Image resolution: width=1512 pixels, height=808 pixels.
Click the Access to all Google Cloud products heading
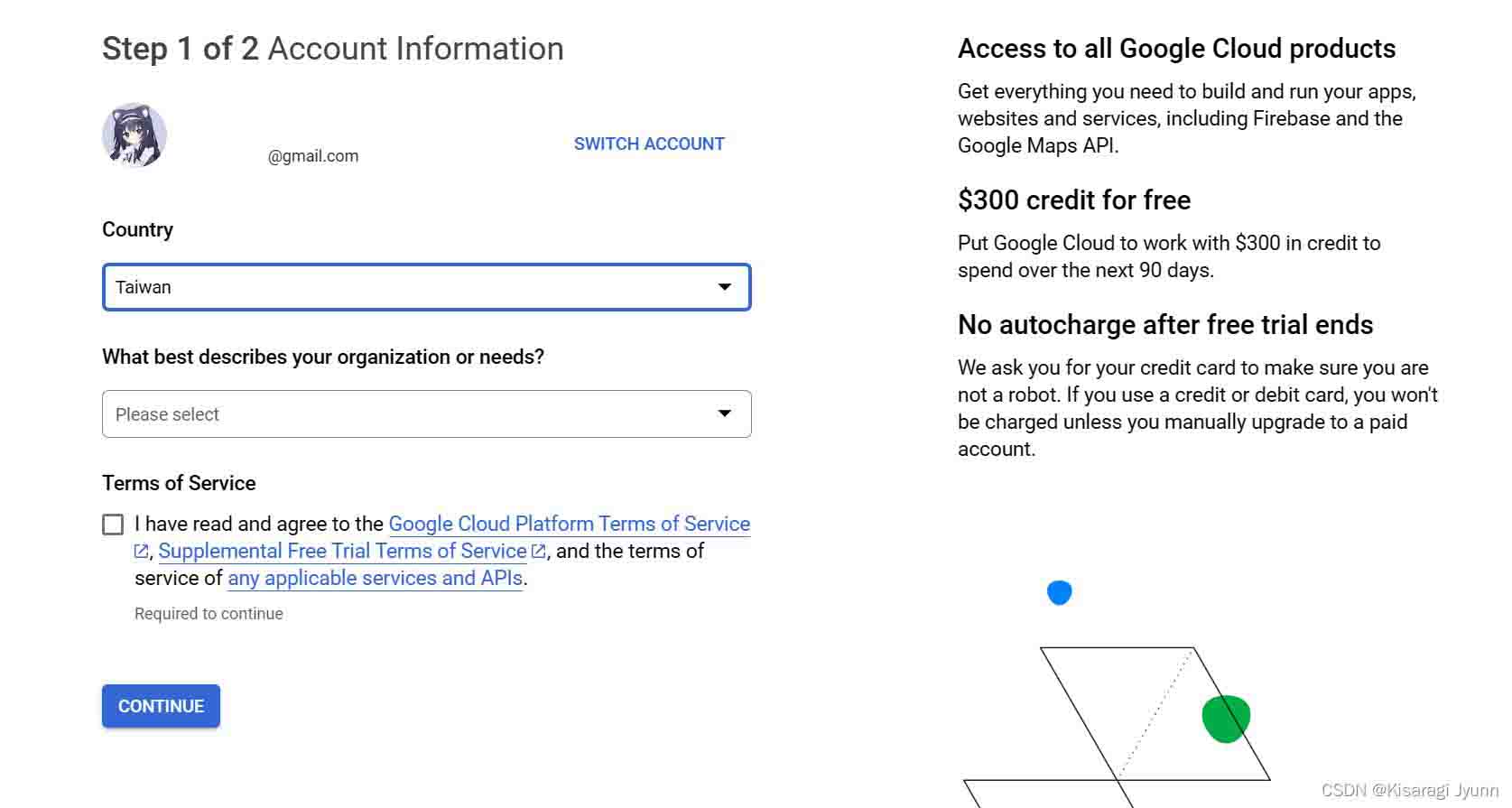point(1177,49)
